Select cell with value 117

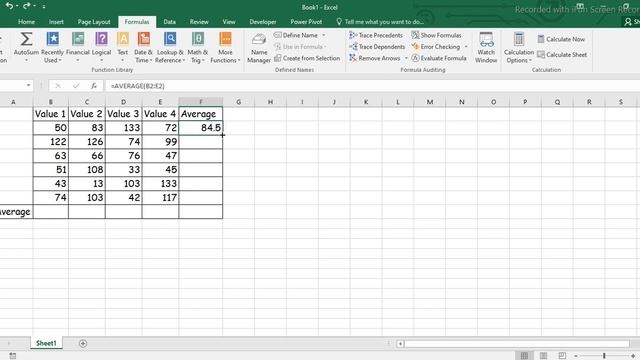point(160,197)
